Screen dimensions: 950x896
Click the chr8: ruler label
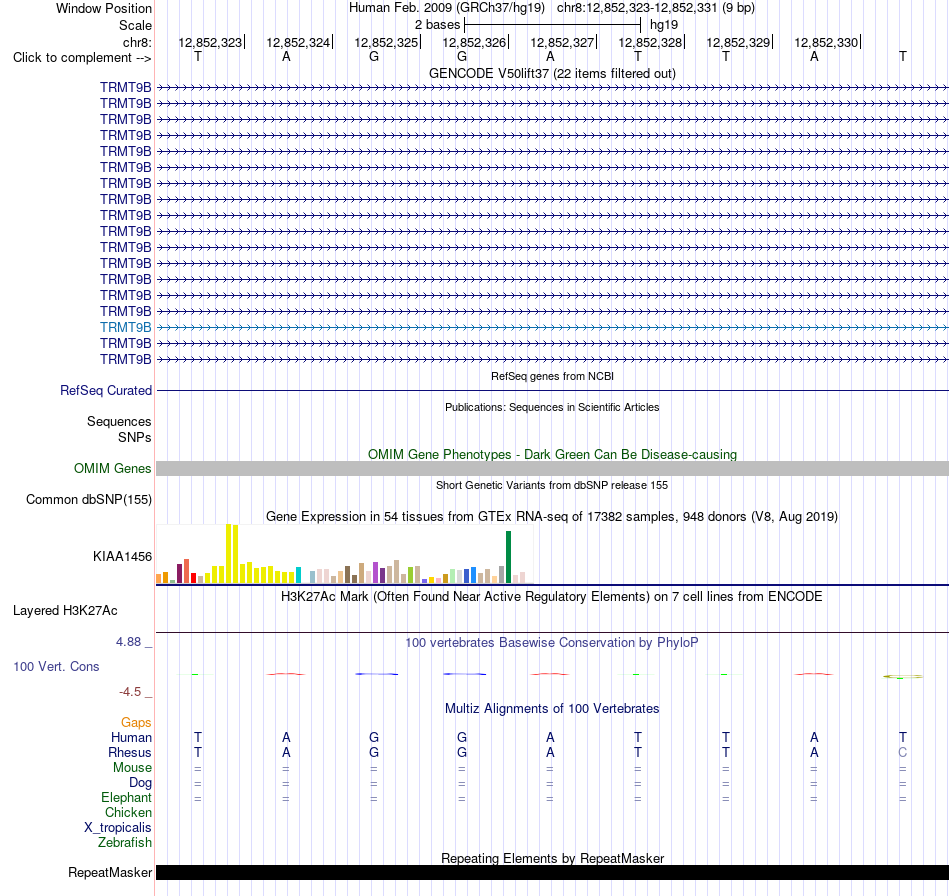(137, 42)
